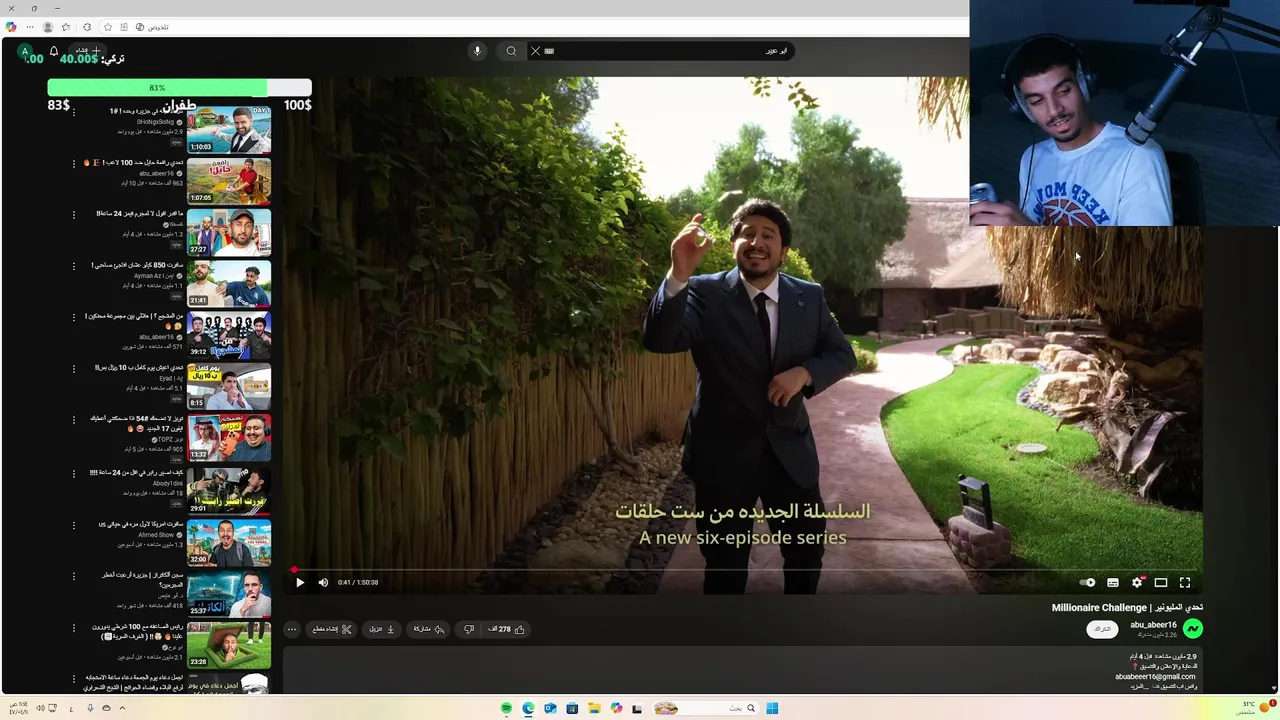
Task: Open the 29:01 Abody1dini video thumbnail
Action: point(228,489)
